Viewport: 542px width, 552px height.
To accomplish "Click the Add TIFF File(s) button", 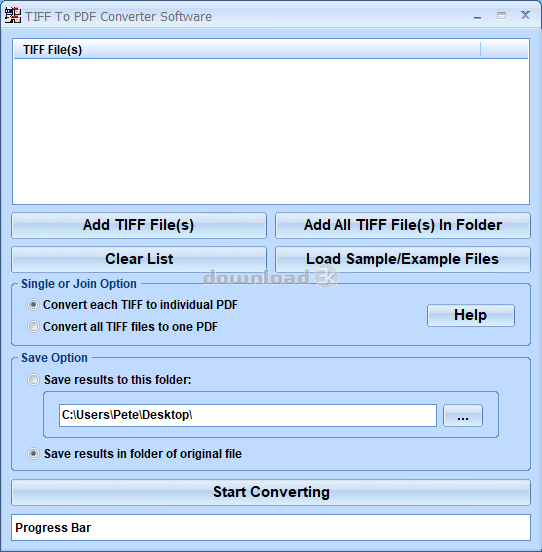I will (139, 225).
